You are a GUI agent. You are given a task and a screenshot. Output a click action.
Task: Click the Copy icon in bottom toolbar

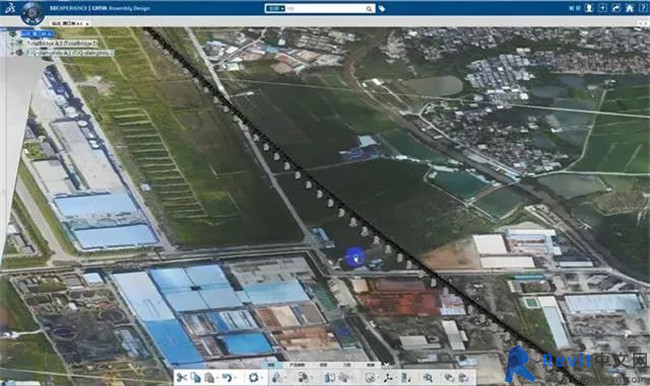195,377
